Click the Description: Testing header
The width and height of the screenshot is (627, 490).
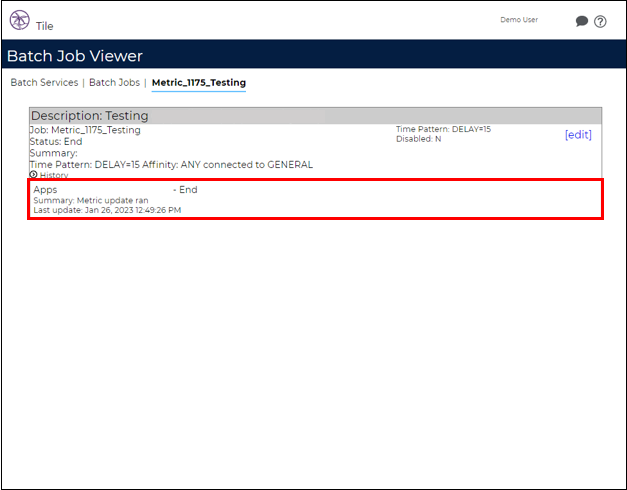click(315, 116)
